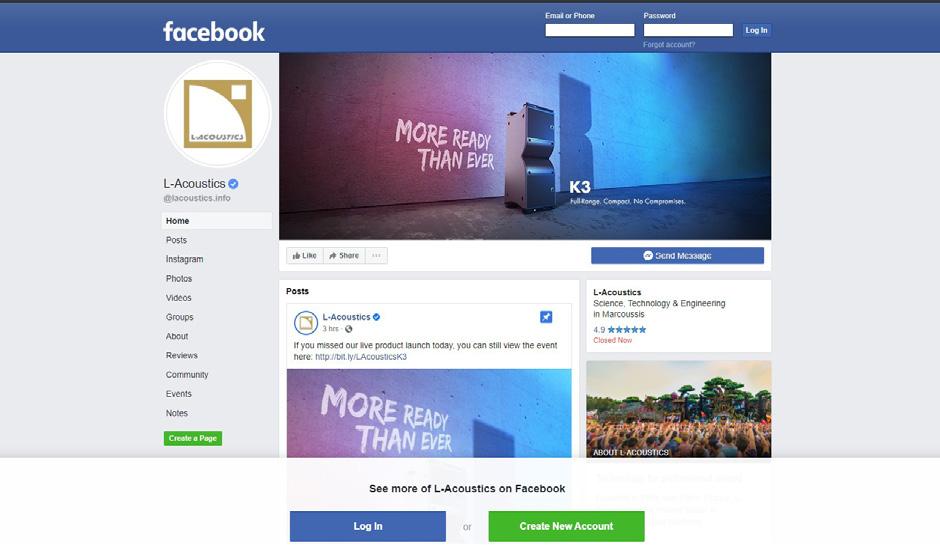
Task: Click the Send Message button
Action: [x=677, y=255]
